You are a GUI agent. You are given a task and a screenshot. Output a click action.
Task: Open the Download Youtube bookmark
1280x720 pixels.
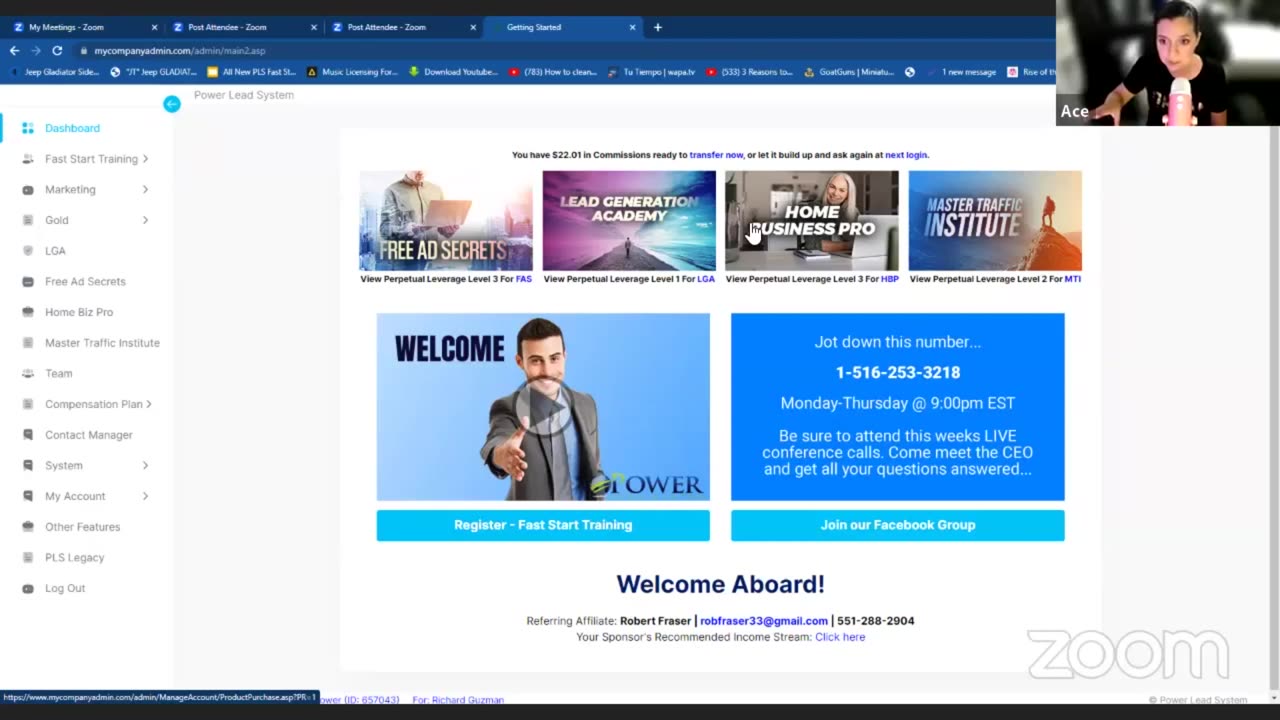click(x=453, y=72)
